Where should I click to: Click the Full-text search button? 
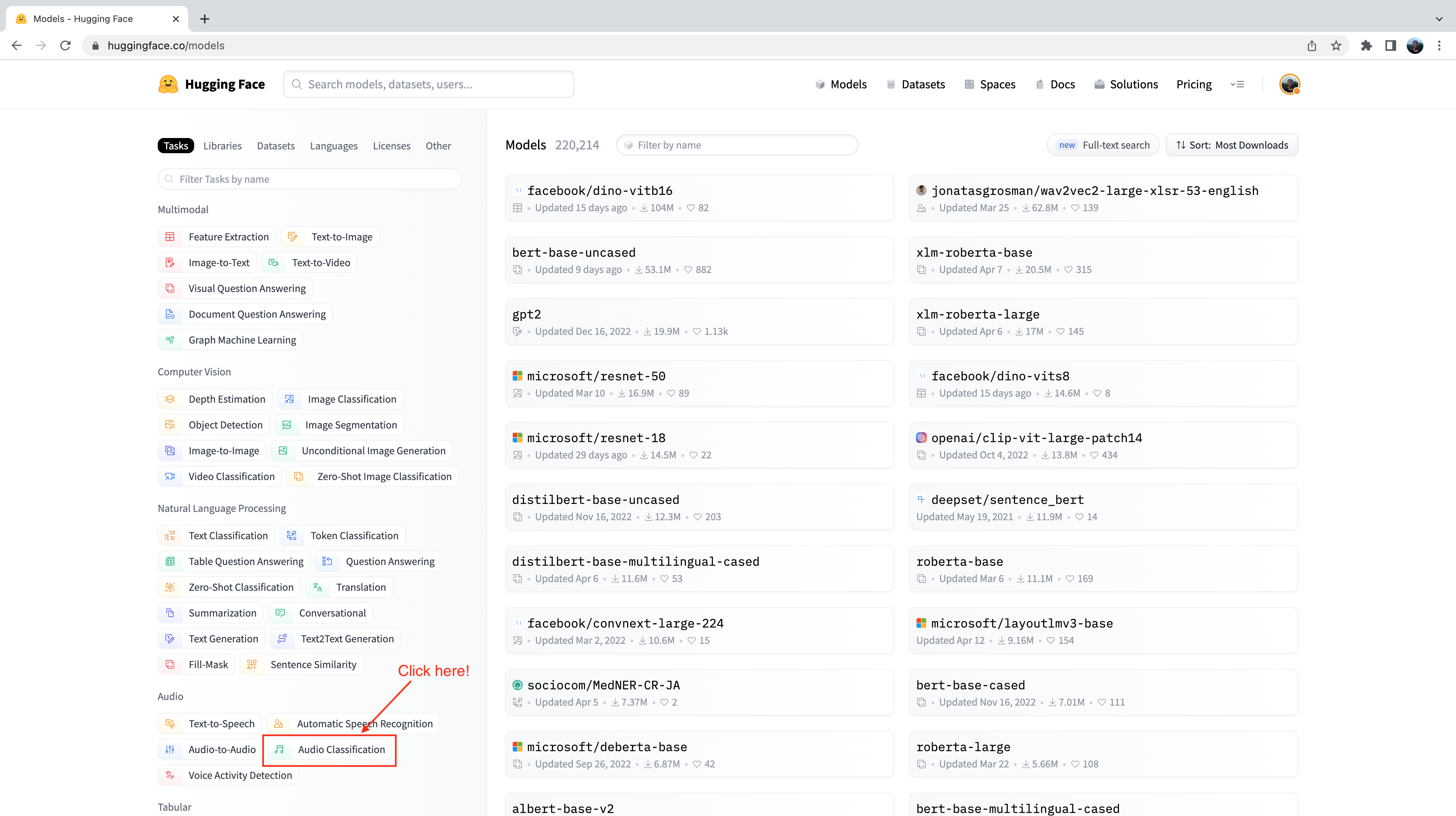(1103, 145)
